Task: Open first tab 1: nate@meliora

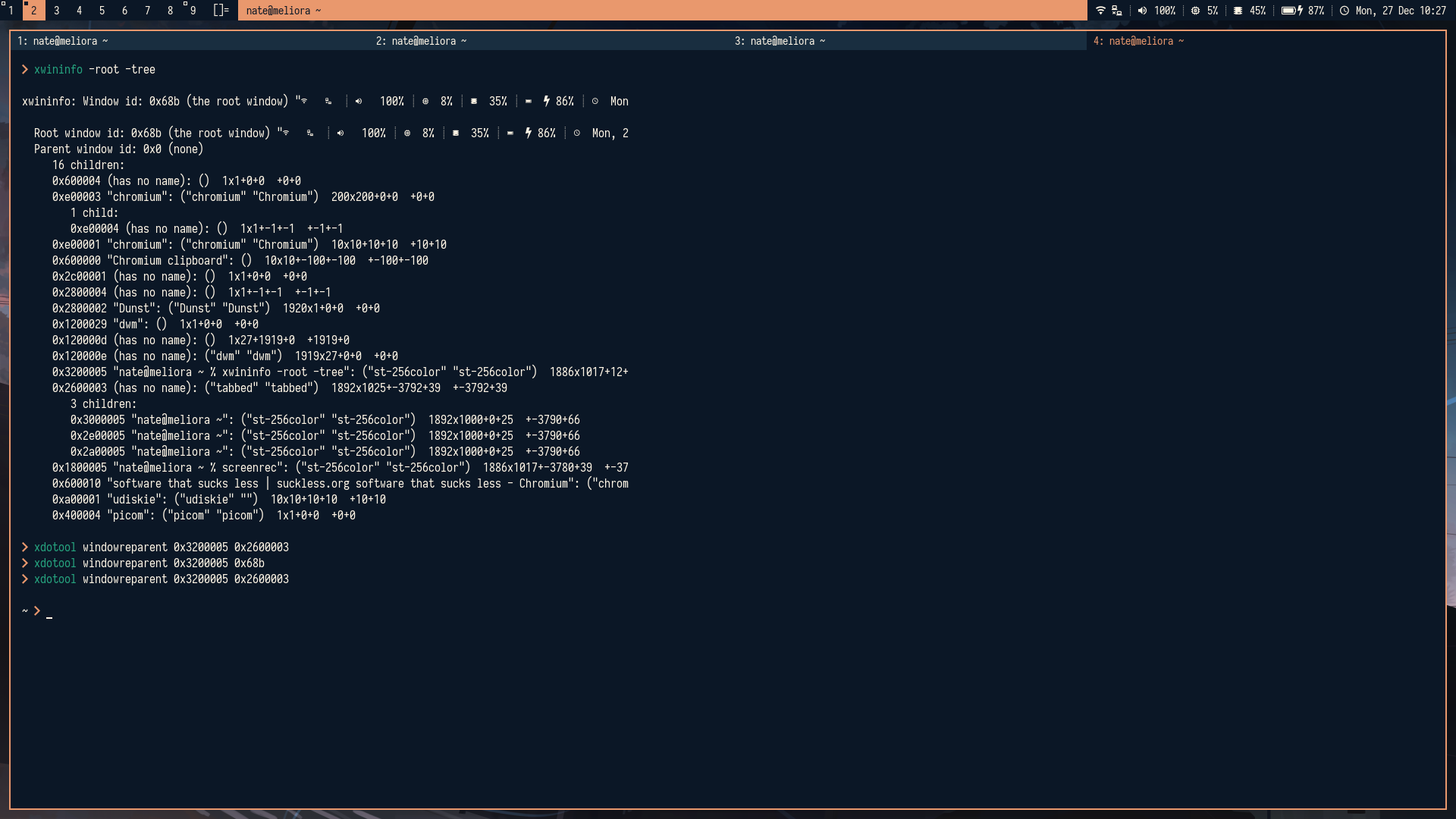Action: pos(63,41)
